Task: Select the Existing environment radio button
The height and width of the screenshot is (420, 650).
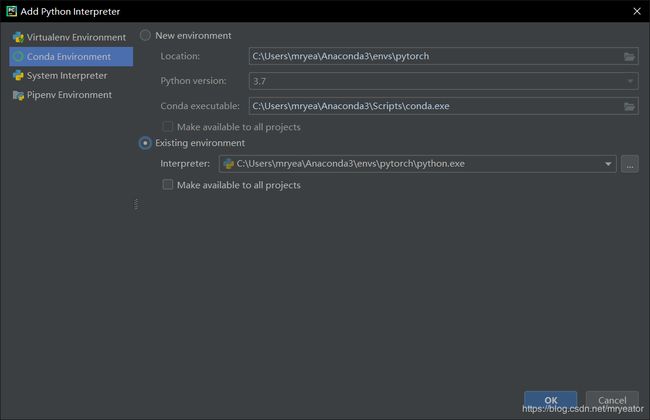Action: pos(145,143)
